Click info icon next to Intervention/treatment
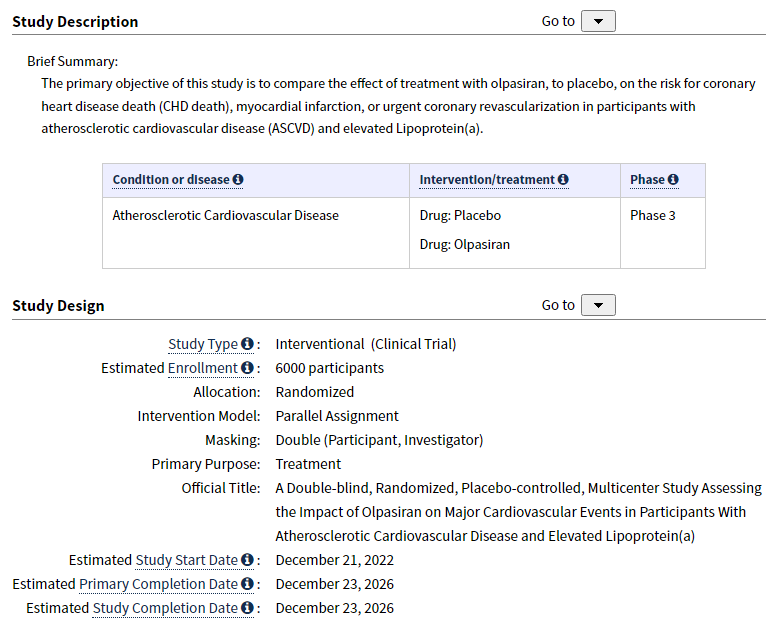Screen dimensions: 772x637 pos(563,180)
